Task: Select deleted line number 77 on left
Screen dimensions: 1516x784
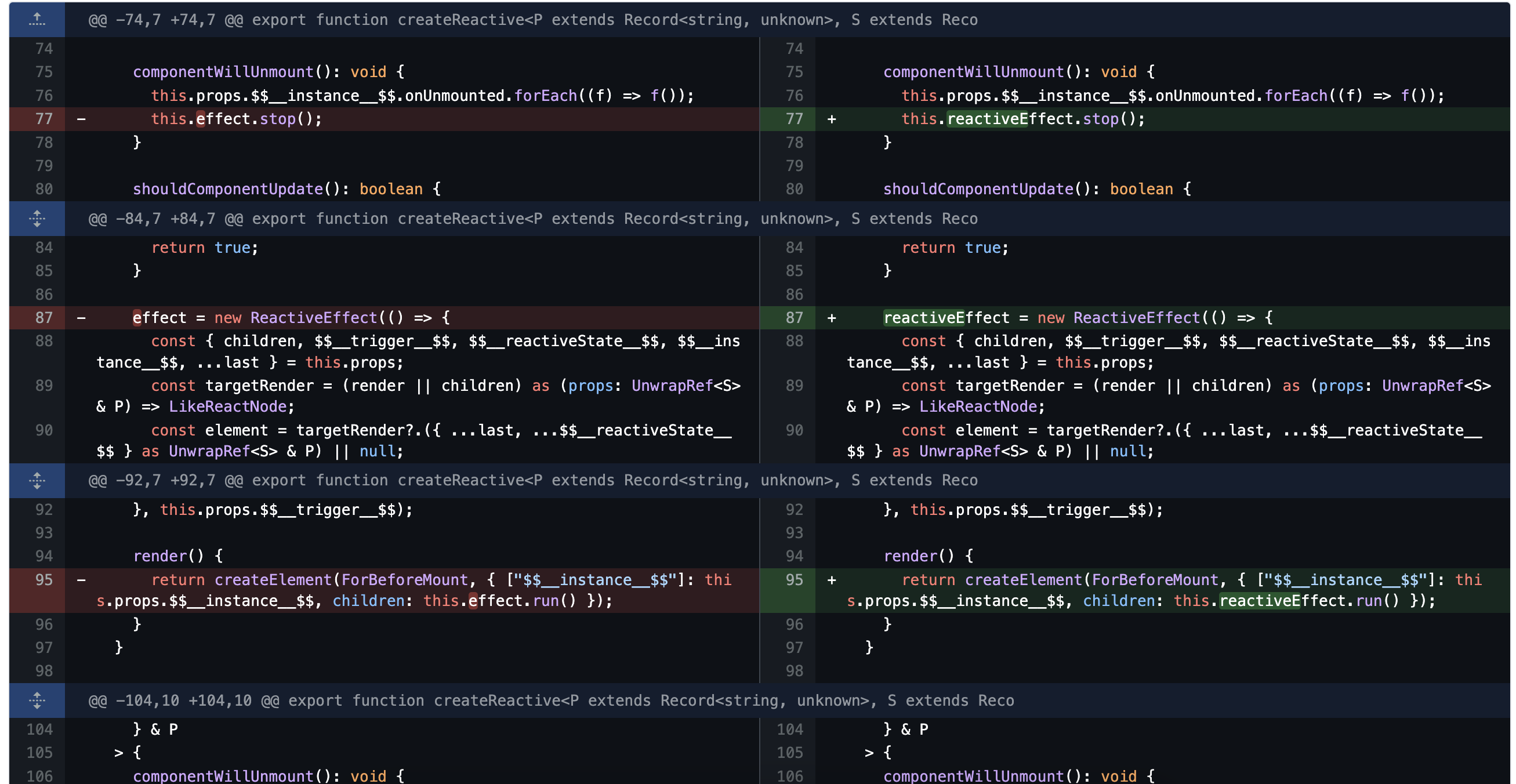Action: point(43,119)
